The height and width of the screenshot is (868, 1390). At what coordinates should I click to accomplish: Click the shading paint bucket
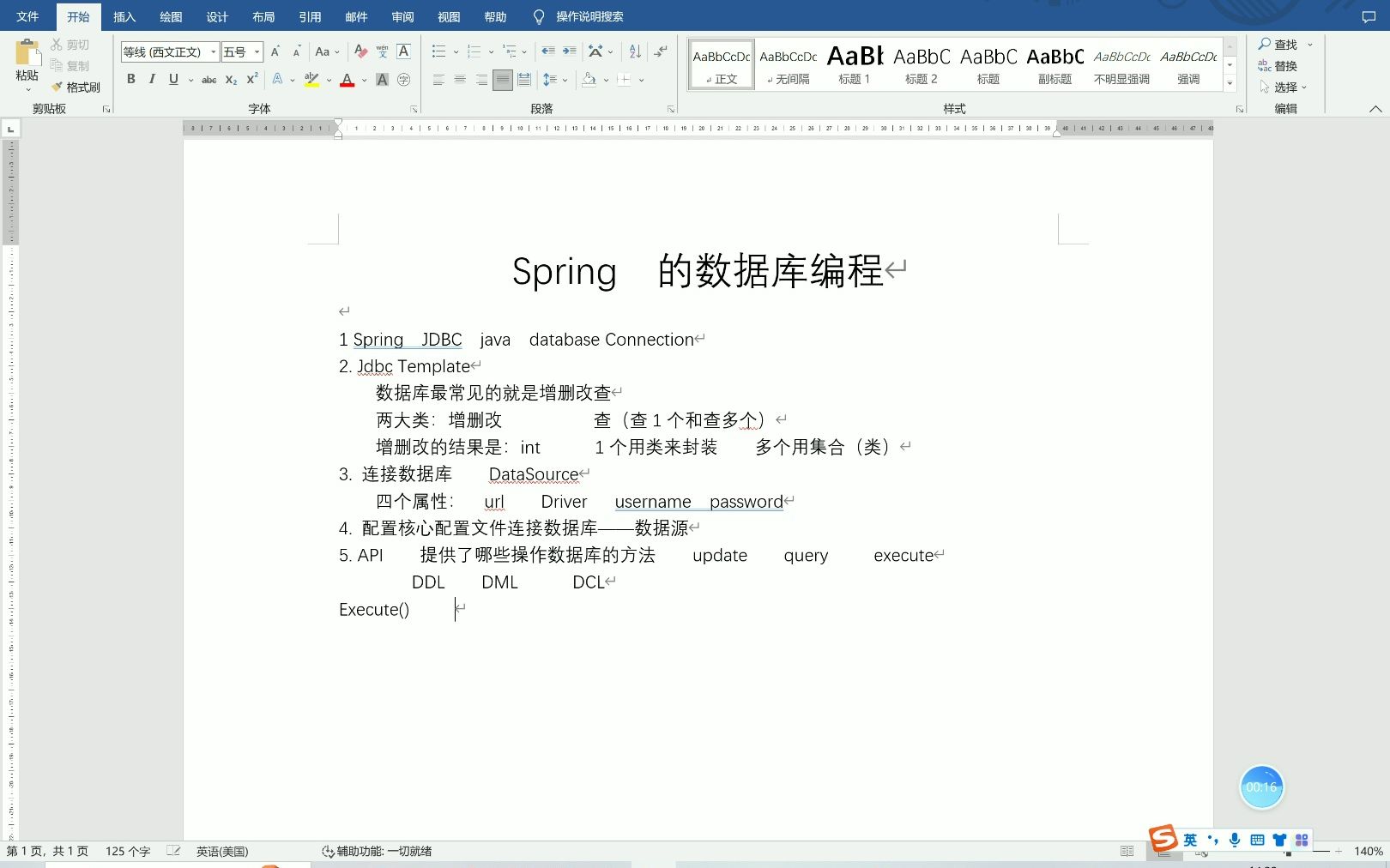[589, 79]
